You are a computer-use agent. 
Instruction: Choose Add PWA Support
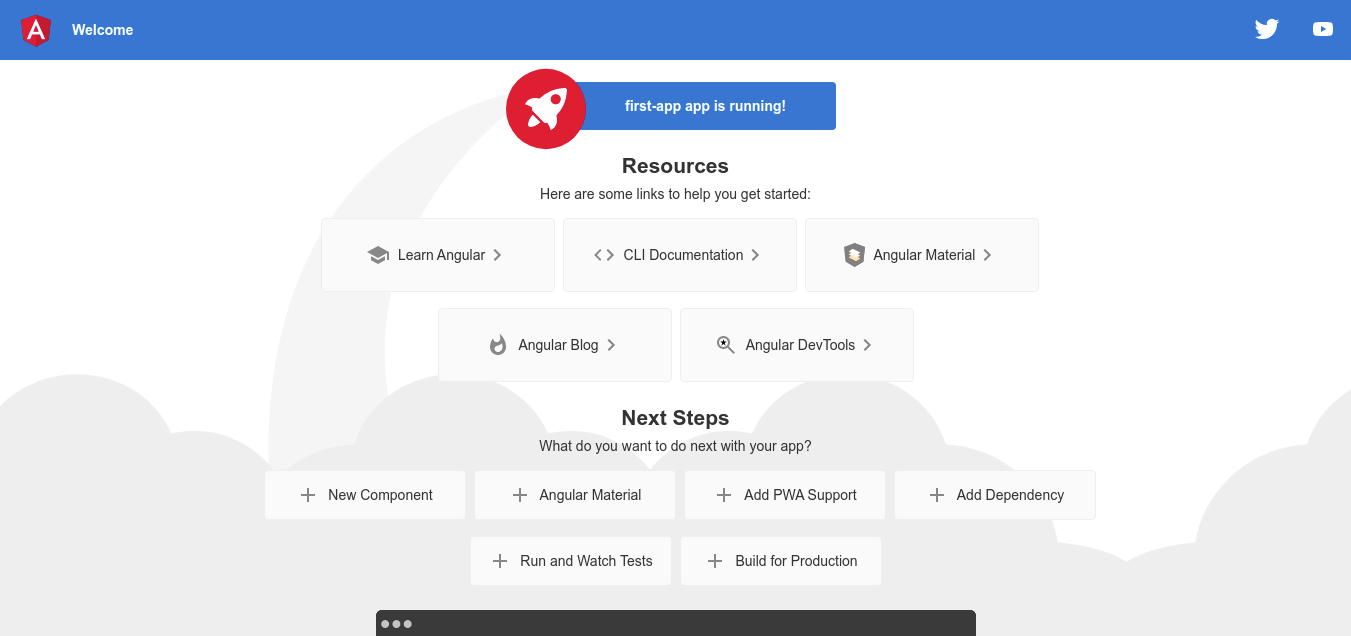point(785,495)
